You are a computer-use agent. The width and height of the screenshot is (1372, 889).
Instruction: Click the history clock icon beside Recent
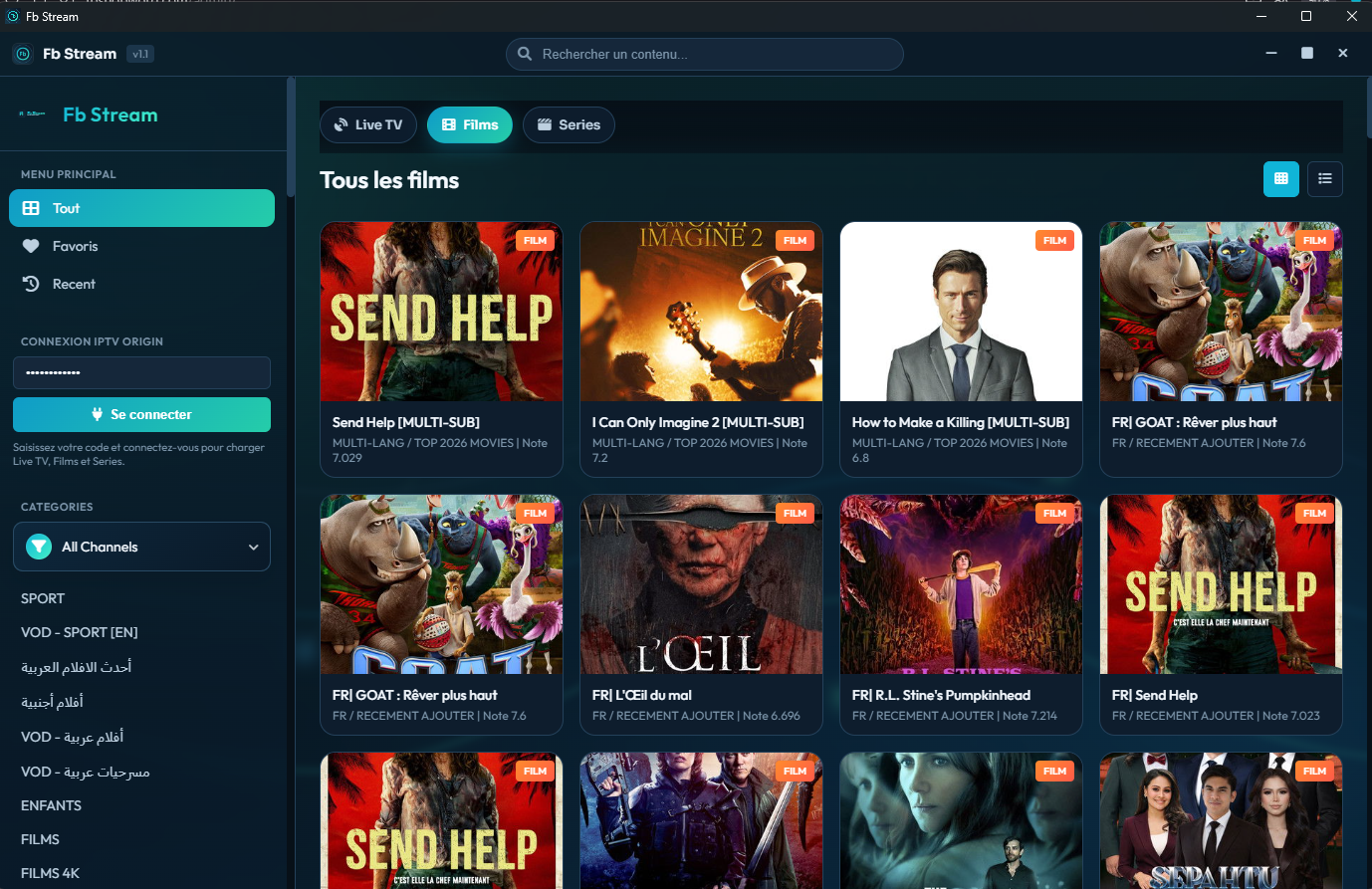[31, 284]
